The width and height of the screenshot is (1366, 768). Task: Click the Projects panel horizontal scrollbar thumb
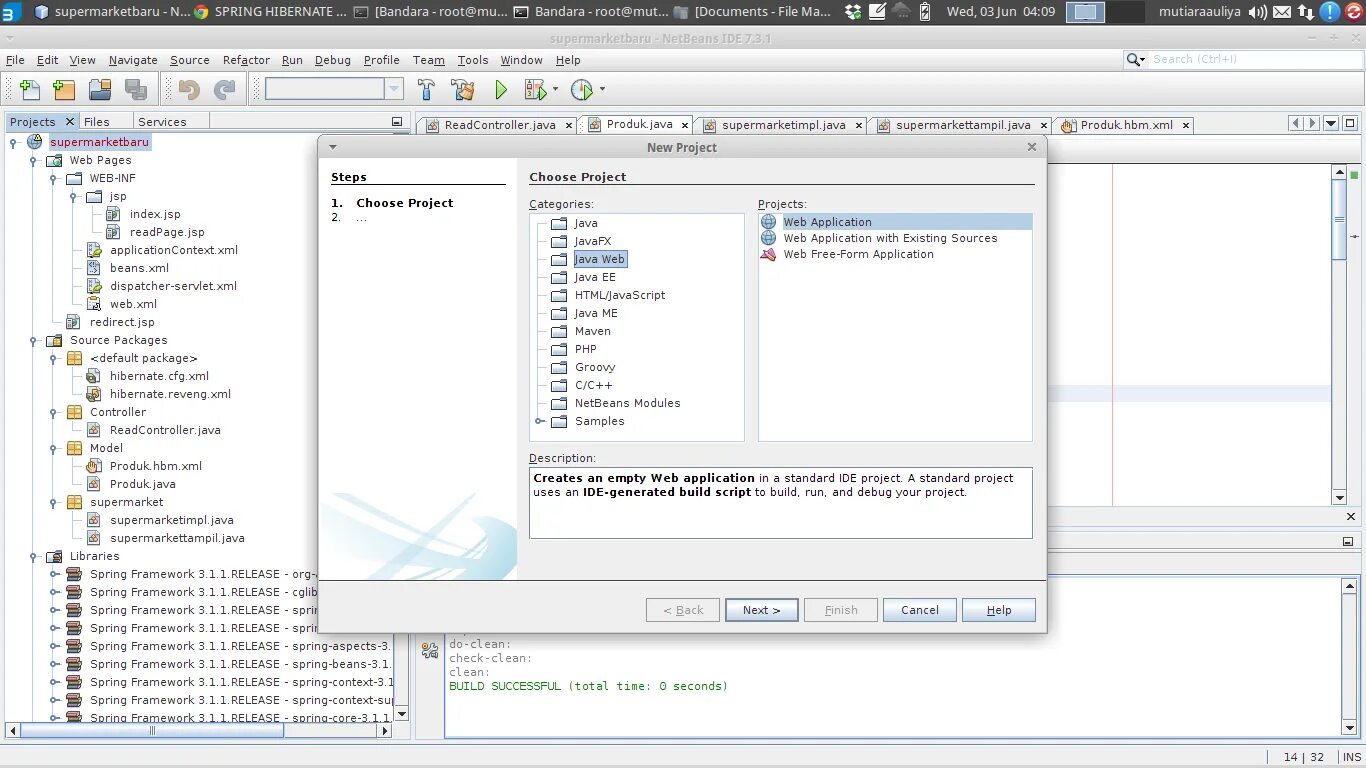(x=152, y=731)
